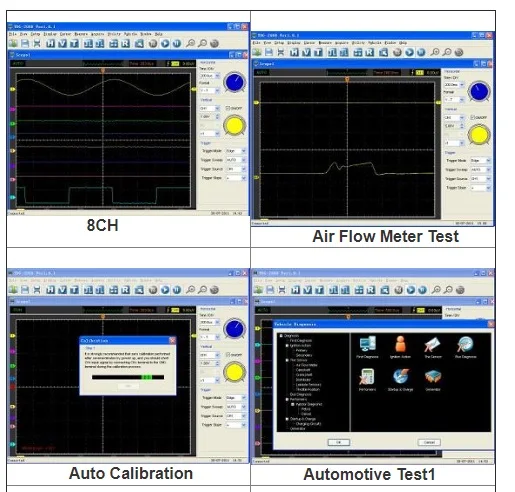The image size is (515, 492).
Task: Click Cancel in Vehicle Diagnosis dialog
Action: pos(429,442)
